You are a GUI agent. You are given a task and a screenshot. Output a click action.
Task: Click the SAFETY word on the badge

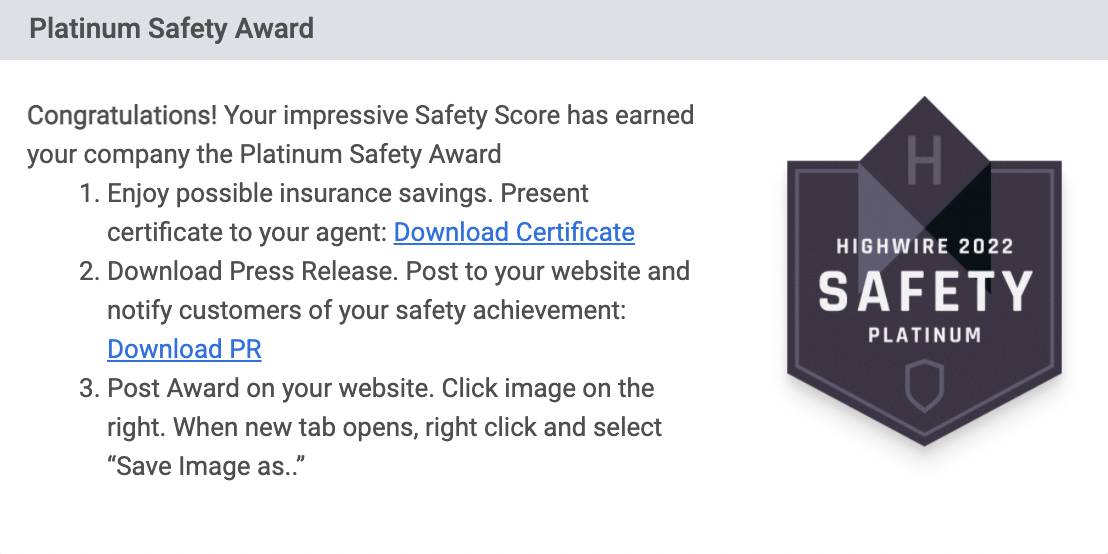coord(925,292)
